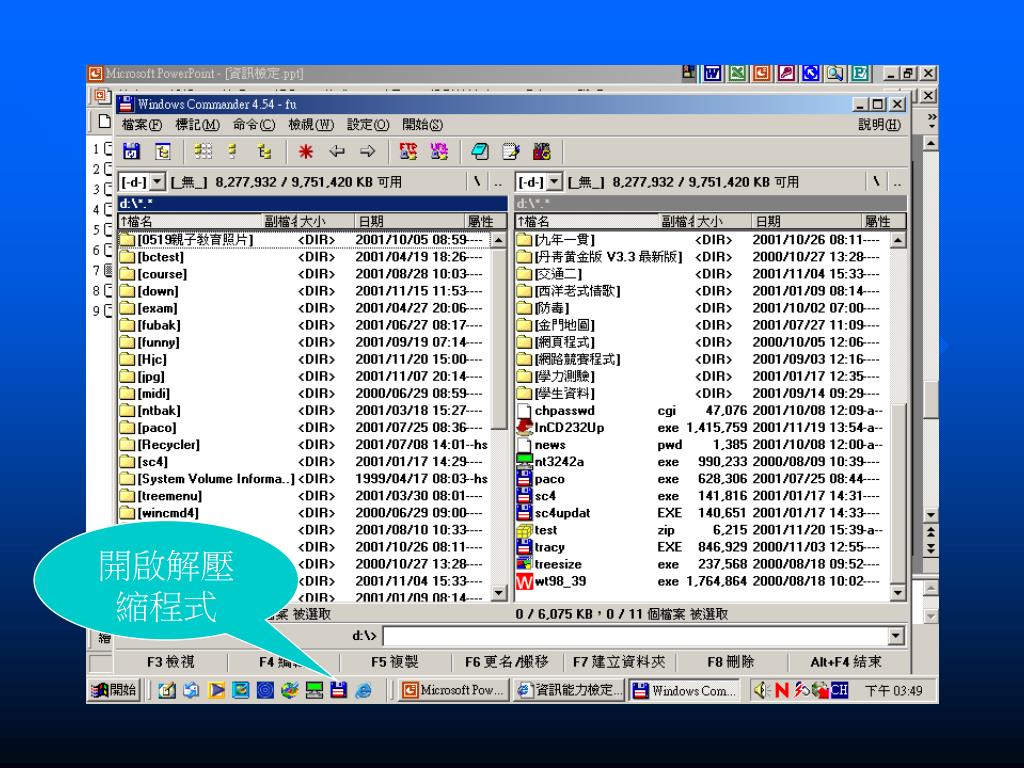Image resolution: width=1024 pixels, height=768 pixels.
Task: Click the volume speaker tray icon
Action: click(761, 690)
